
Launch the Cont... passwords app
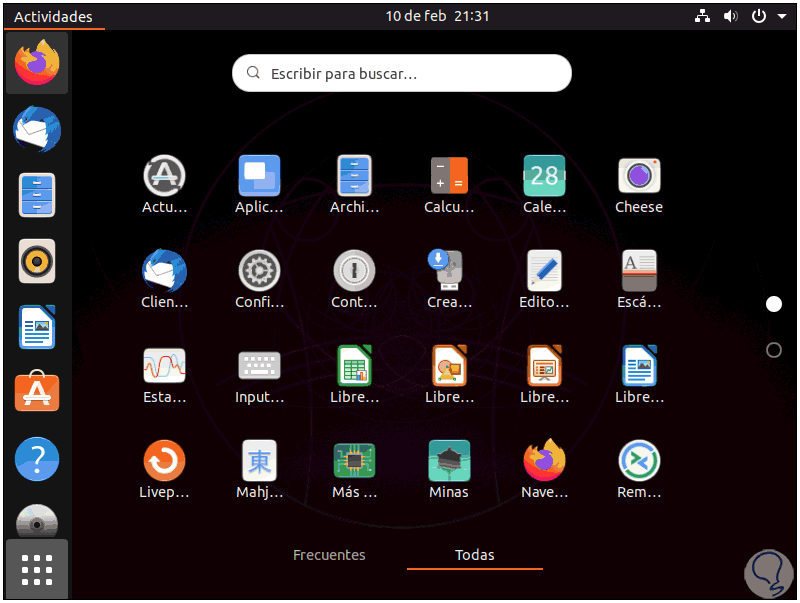coord(355,280)
